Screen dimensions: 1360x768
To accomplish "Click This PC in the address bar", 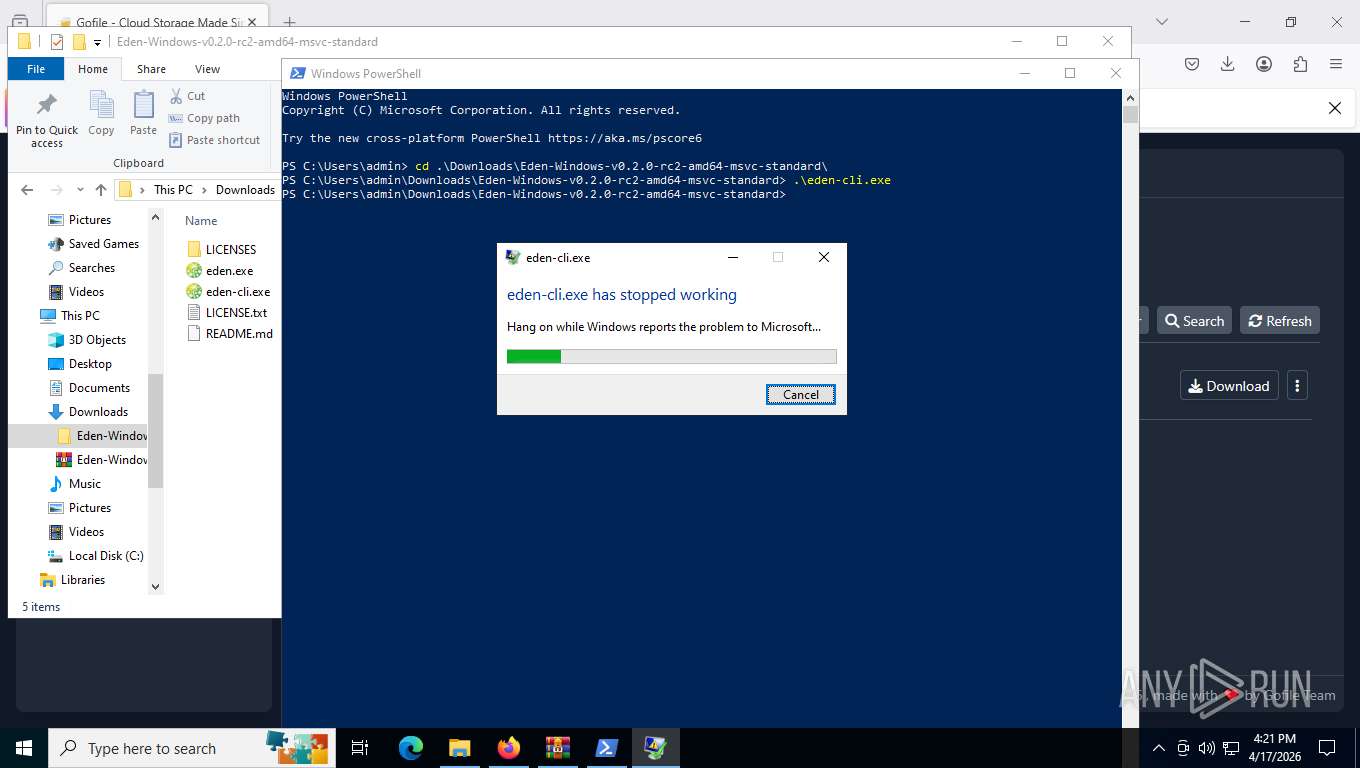I will click(x=173, y=190).
